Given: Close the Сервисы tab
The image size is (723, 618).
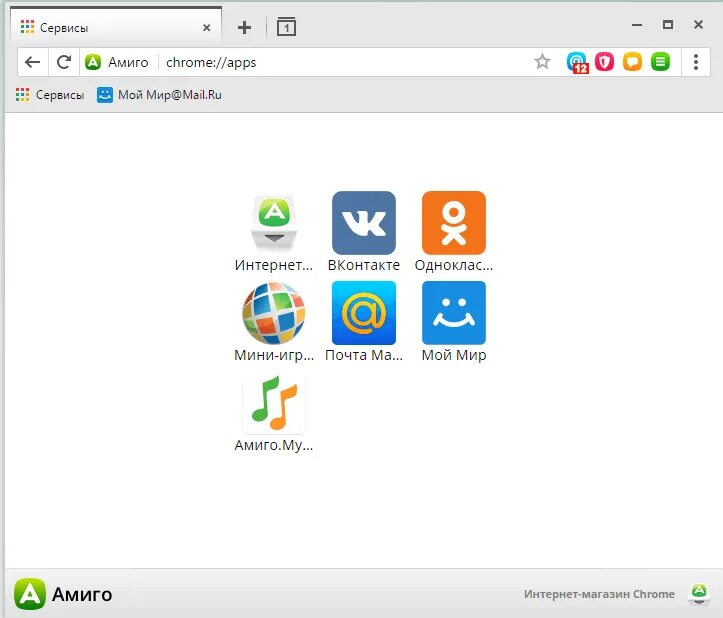Looking at the screenshot, I should [x=207, y=28].
